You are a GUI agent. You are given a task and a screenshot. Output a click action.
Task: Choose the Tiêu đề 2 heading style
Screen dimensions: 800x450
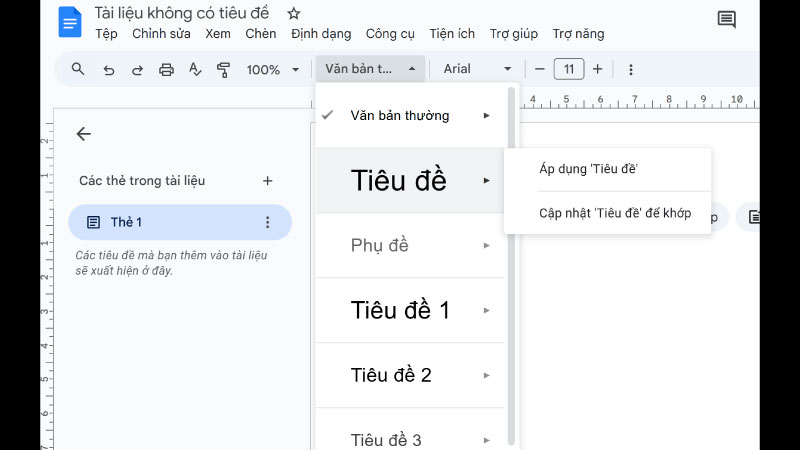[410, 376]
